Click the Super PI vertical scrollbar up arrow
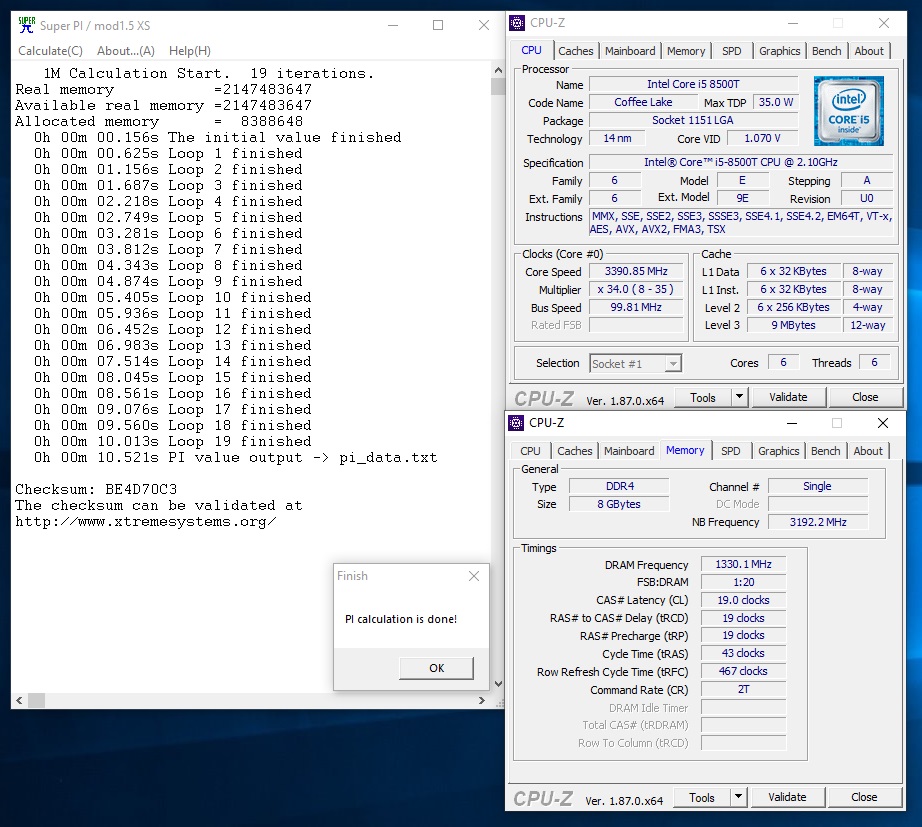Screen dimensions: 922x827 click(x=498, y=70)
